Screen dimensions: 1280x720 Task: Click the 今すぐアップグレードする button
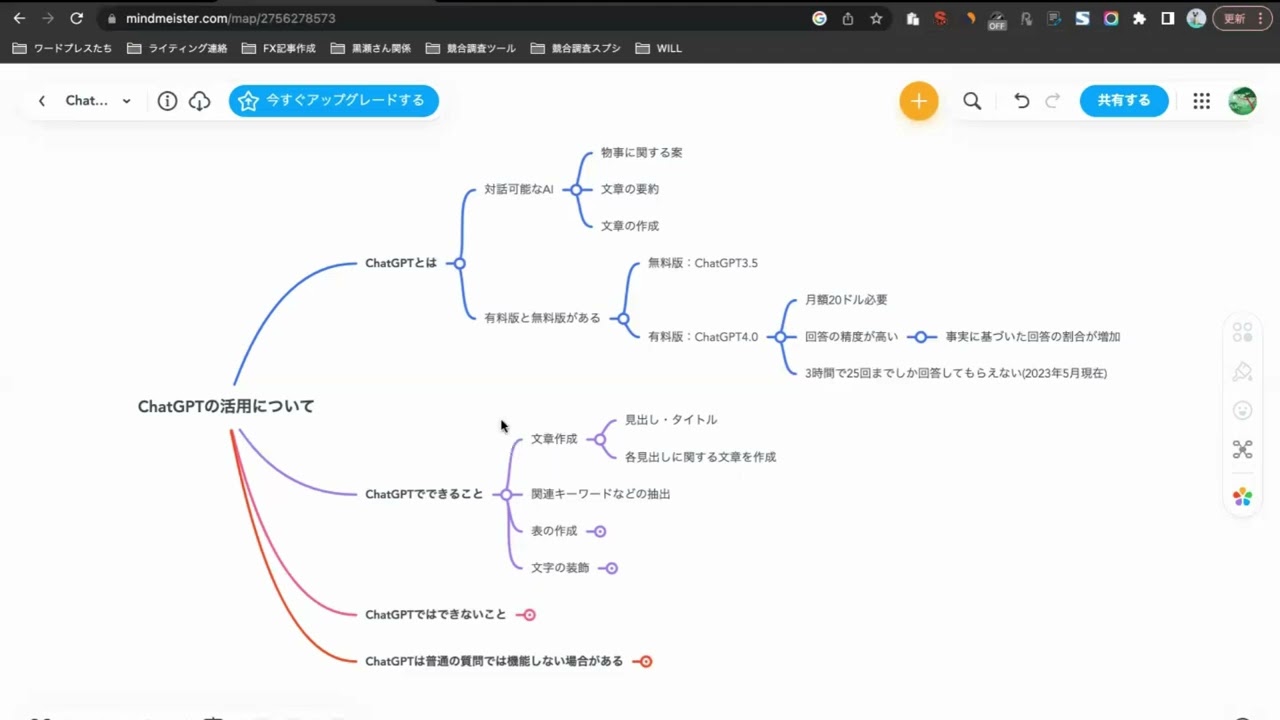(x=333, y=101)
